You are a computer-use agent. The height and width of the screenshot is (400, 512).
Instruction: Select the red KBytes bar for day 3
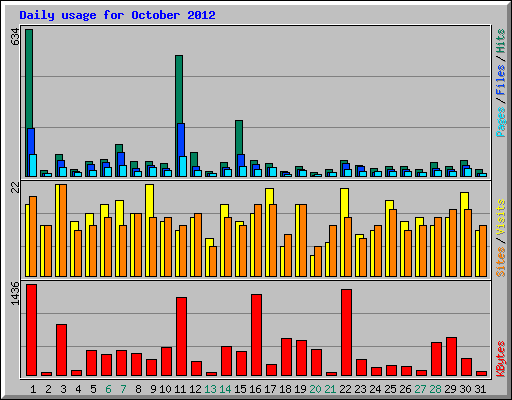coord(62,350)
